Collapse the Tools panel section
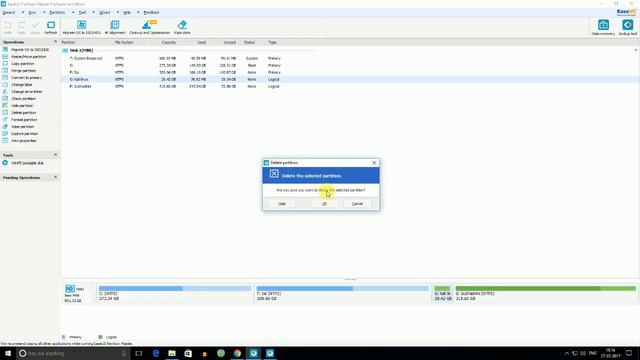 tap(56, 155)
